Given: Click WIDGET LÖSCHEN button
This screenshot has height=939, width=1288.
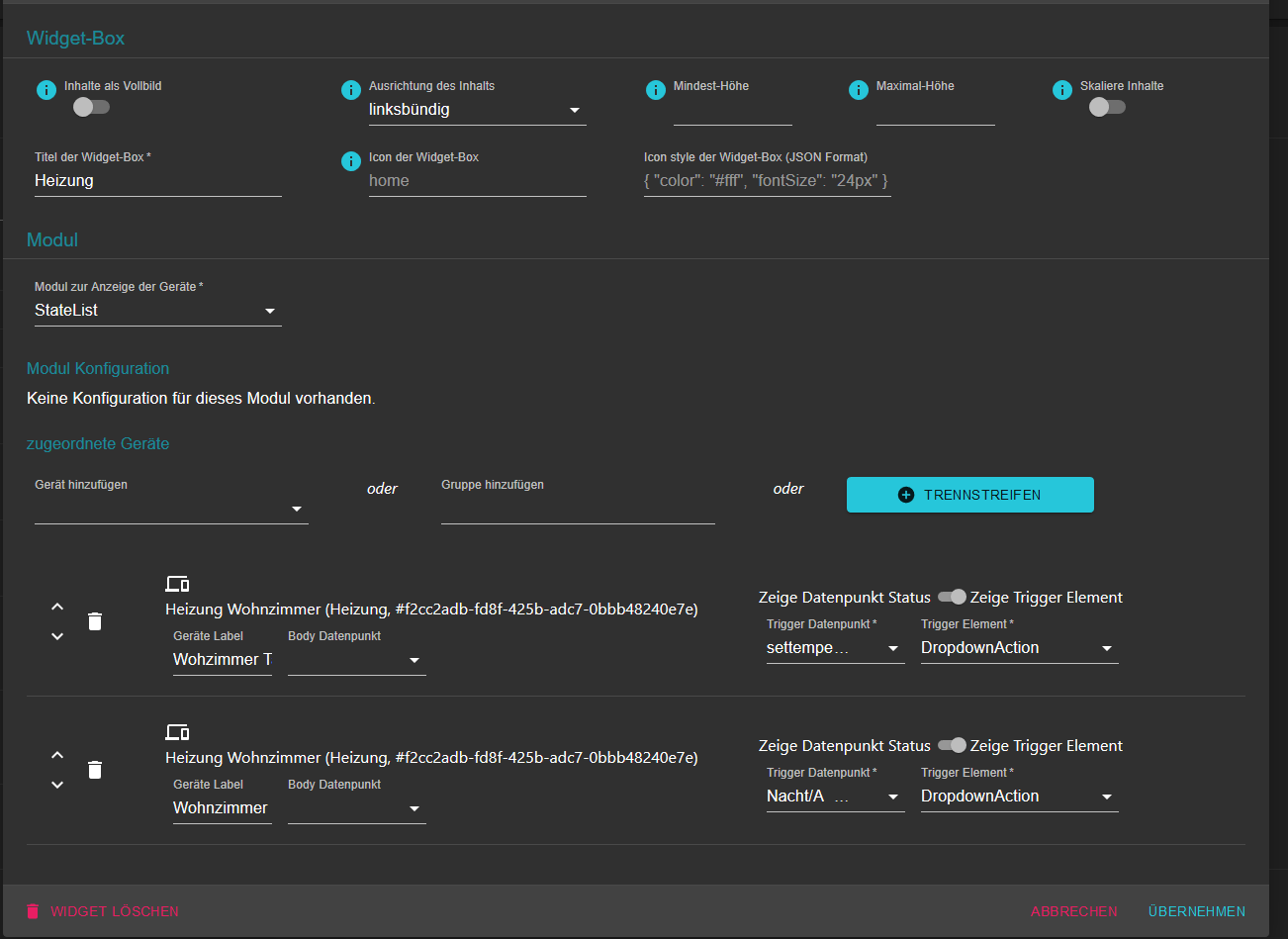Looking at the screenshot, I should coord(102,911).
